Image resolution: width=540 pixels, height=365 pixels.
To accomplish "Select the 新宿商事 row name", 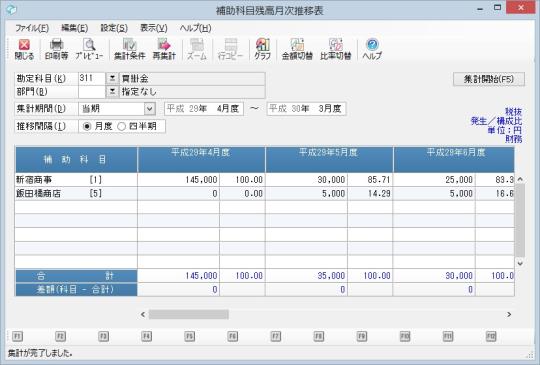I will pos(34,180).
